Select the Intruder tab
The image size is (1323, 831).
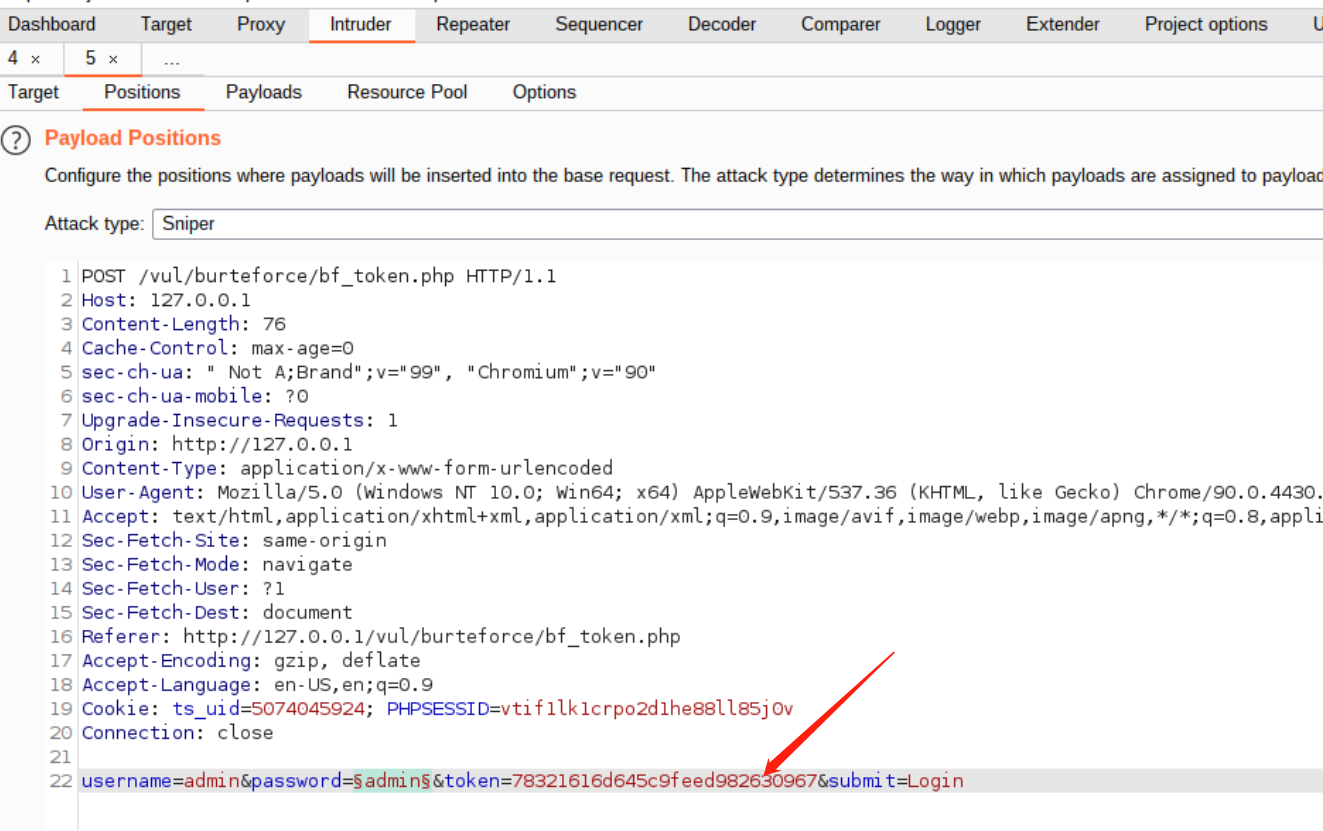(361, 25)
